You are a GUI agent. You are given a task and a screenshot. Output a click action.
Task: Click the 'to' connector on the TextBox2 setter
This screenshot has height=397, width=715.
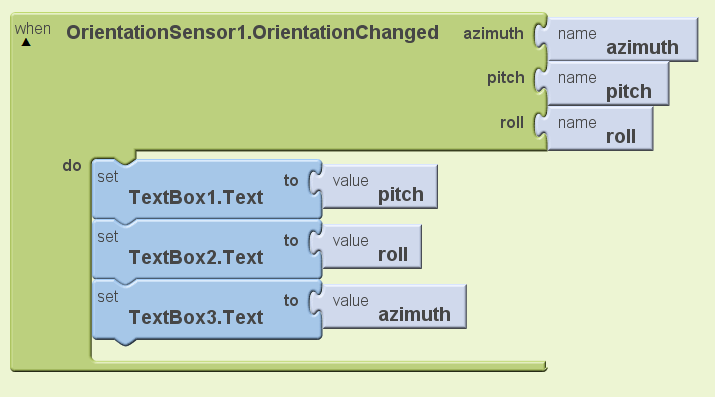(x=291, y=240)
